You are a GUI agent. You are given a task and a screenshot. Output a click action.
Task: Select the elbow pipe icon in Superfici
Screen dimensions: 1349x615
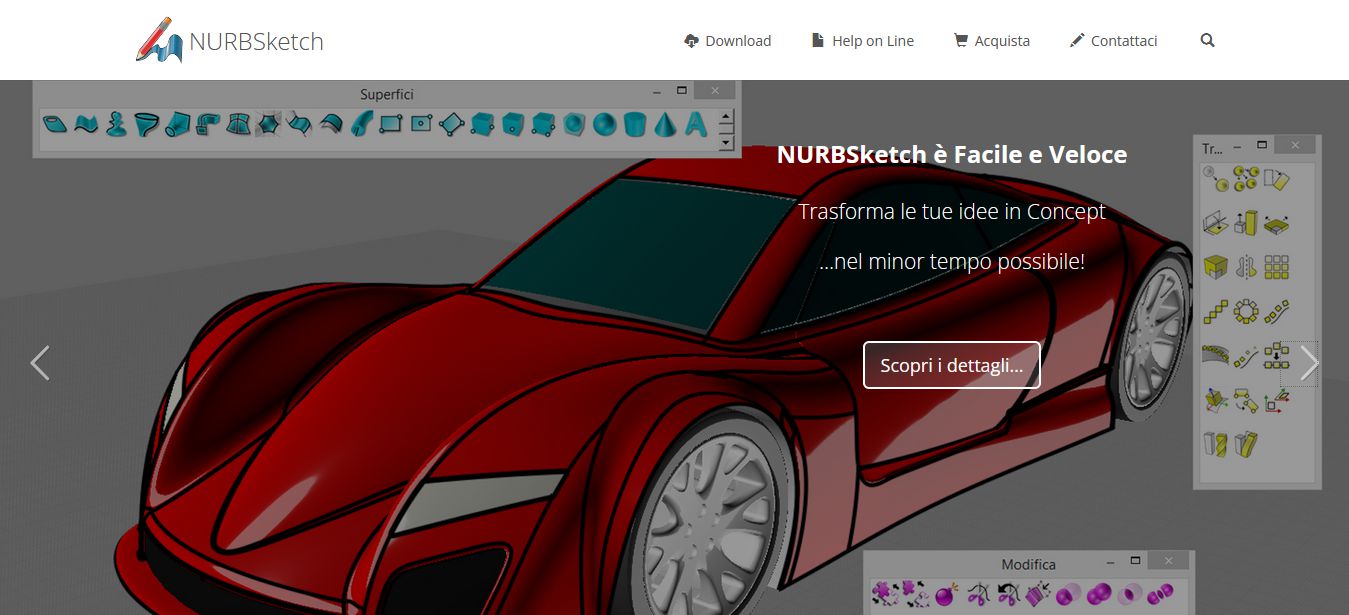pos(209,124)
